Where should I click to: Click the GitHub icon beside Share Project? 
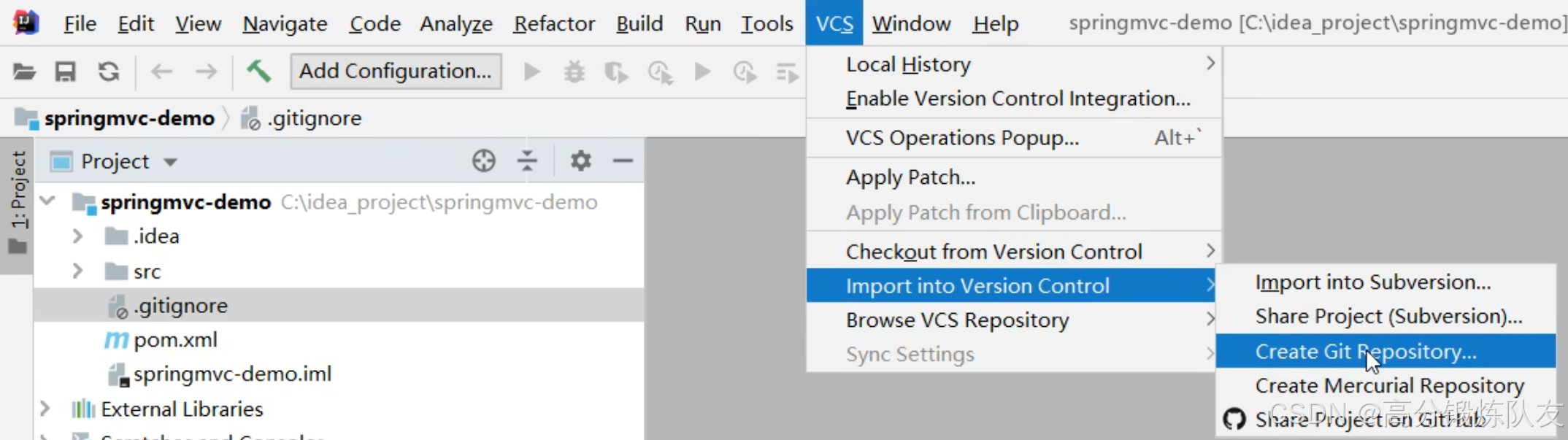(1234, 420)
